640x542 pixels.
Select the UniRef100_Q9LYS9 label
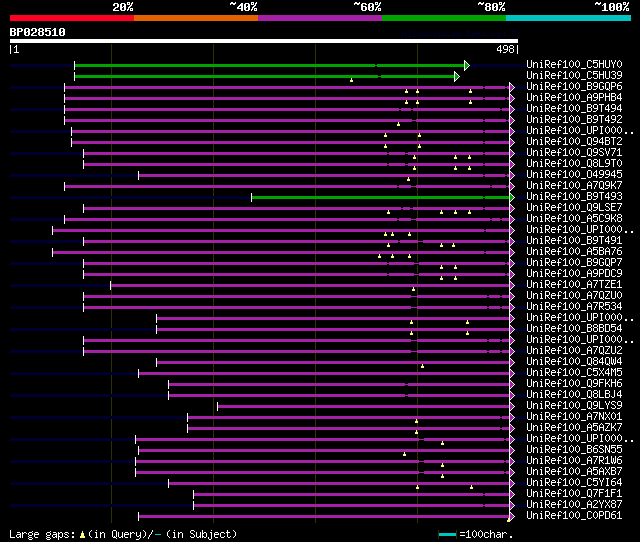pyautogui.click(x=574, y=406)
